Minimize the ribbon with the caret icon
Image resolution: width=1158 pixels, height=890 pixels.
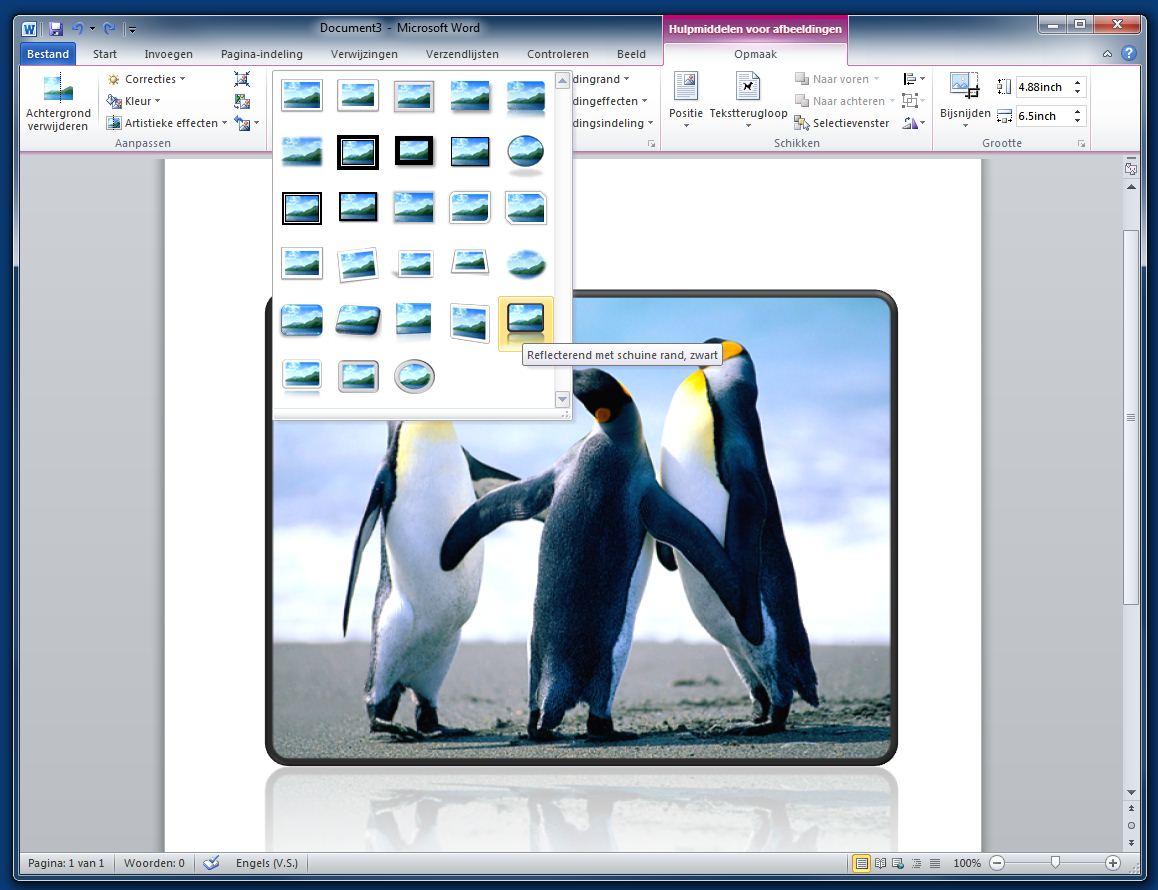1107,54
